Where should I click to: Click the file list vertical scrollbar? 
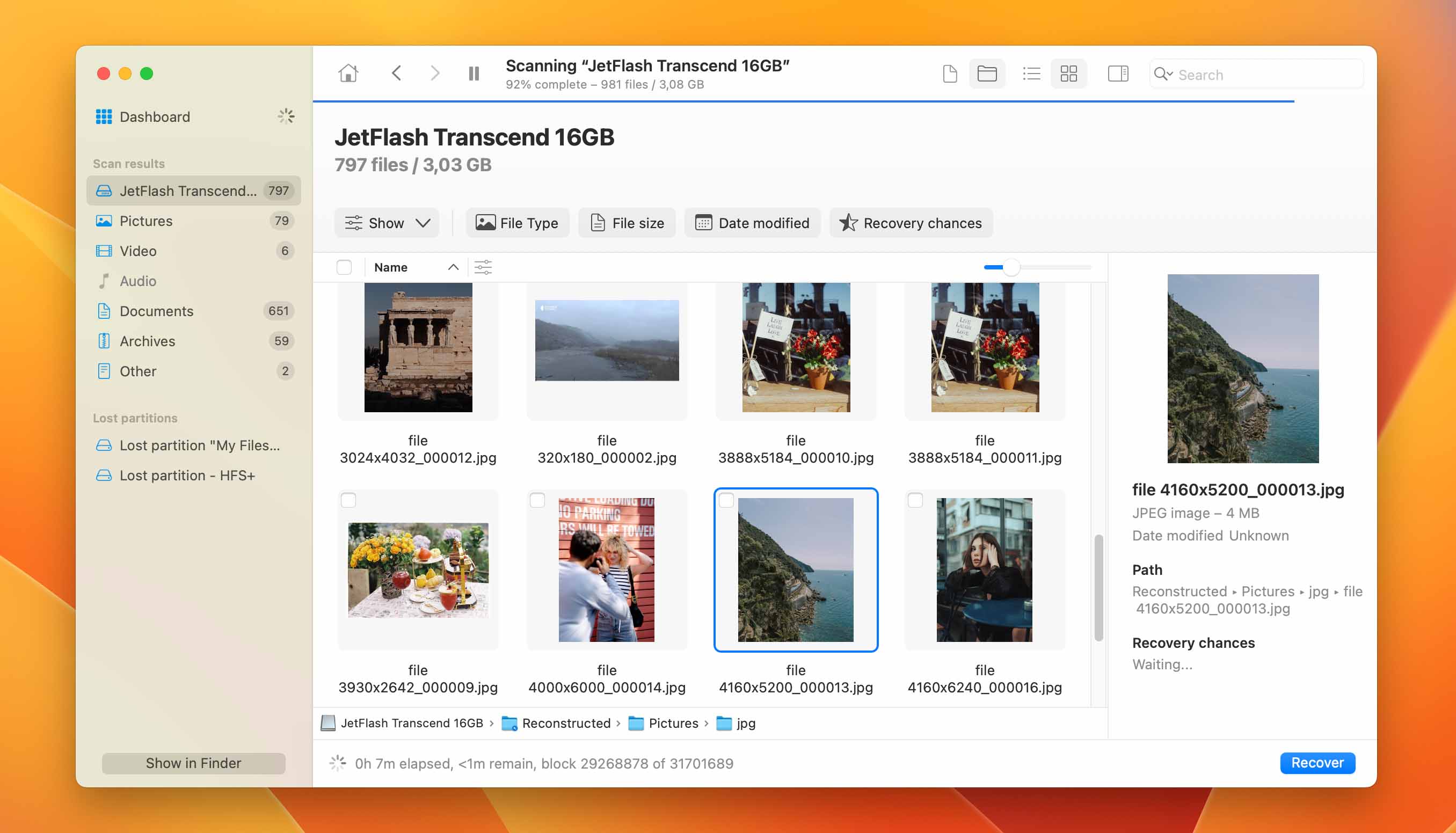[1098, 588]
